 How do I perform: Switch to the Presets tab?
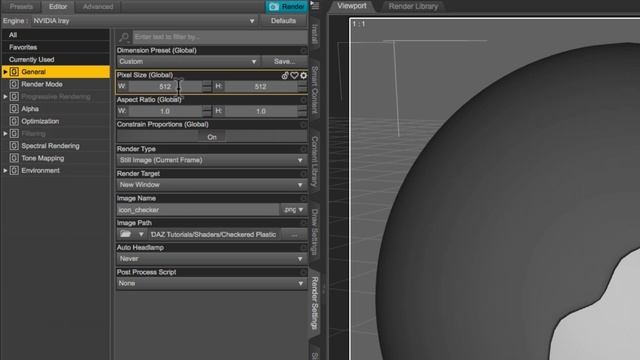coord(21,7)
